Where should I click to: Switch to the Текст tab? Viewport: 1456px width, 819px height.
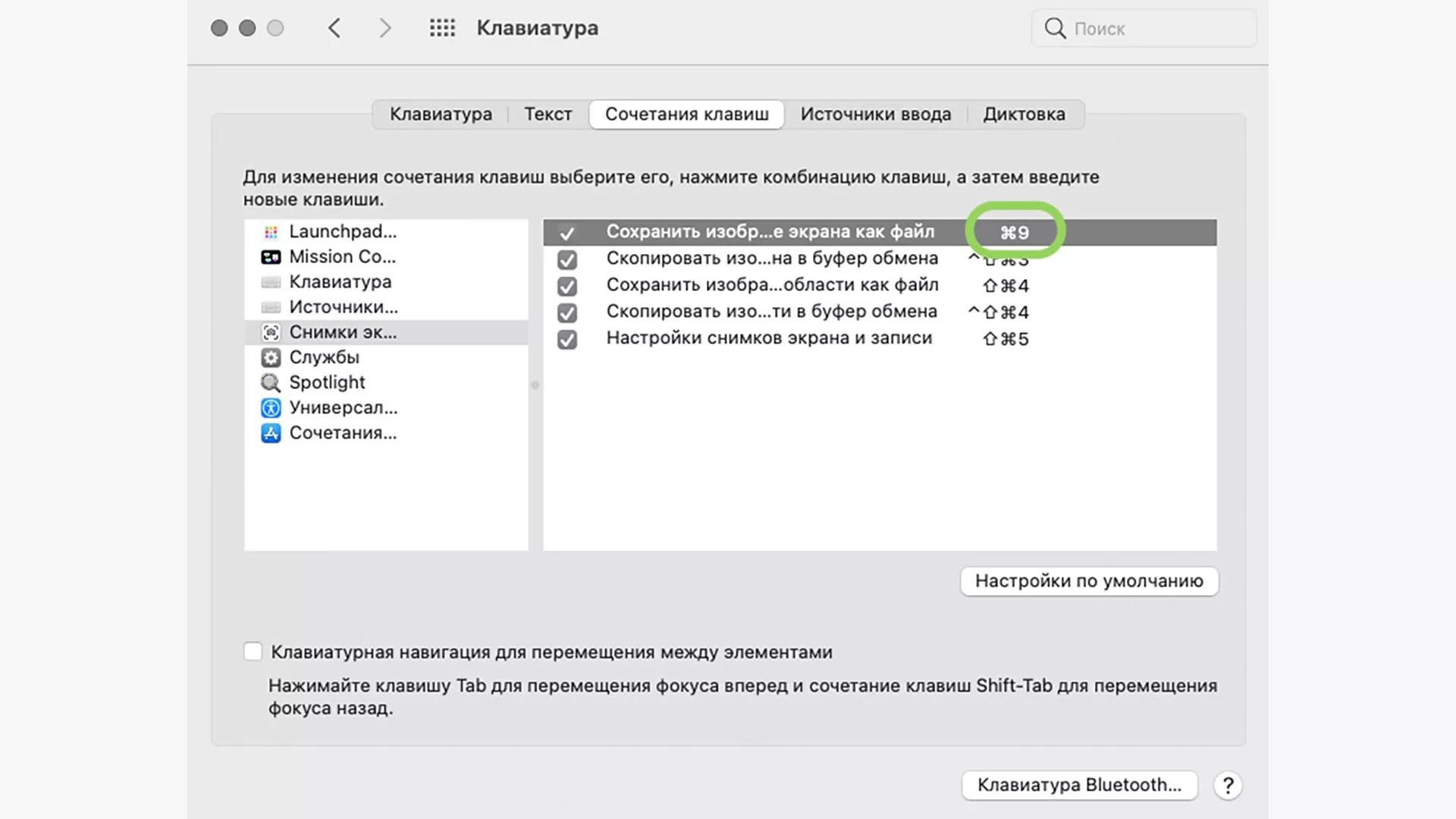pyautogui.click(x=548, y=115)
